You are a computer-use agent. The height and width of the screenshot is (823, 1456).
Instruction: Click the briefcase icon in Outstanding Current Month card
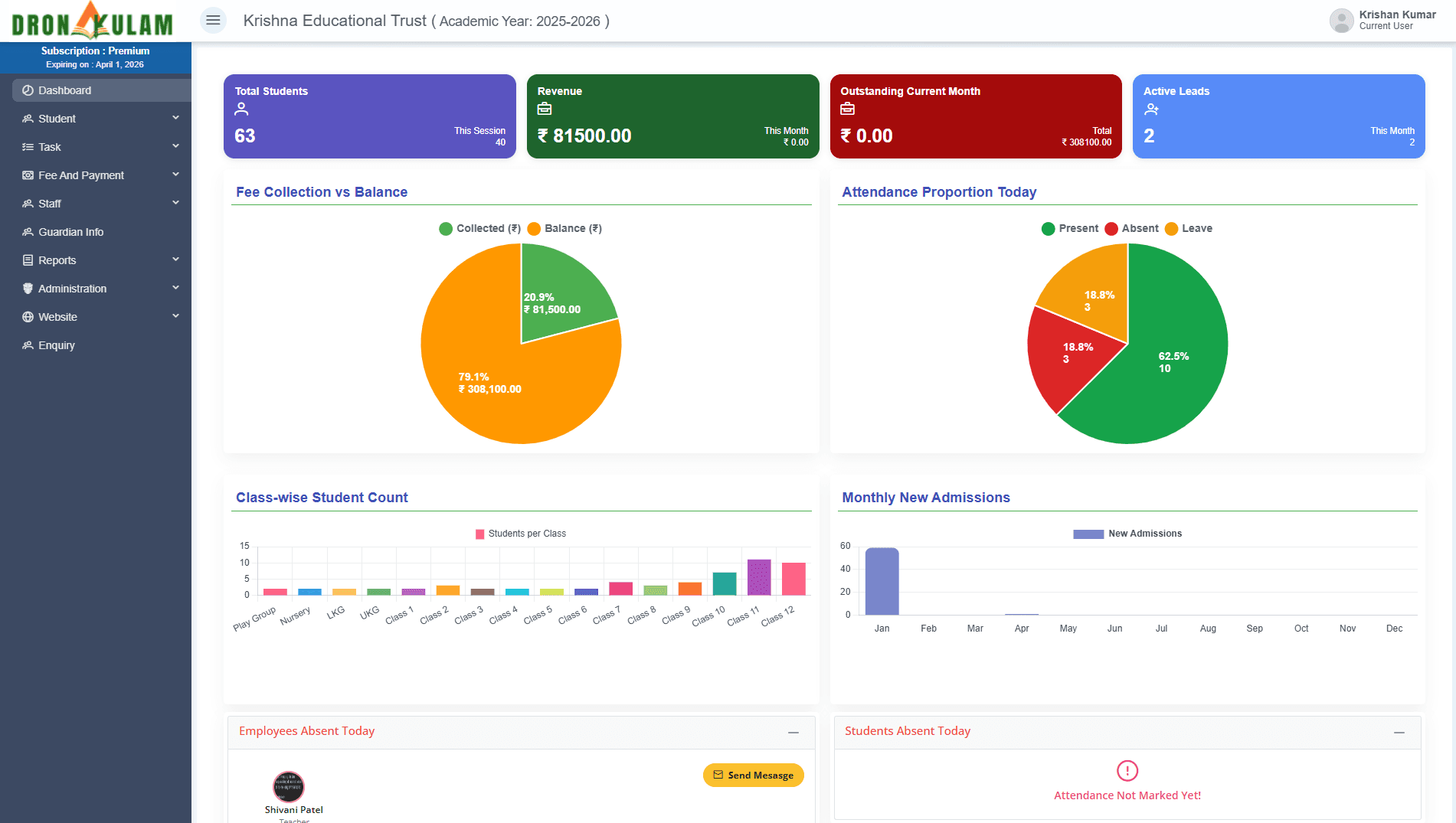pos(847,109)
